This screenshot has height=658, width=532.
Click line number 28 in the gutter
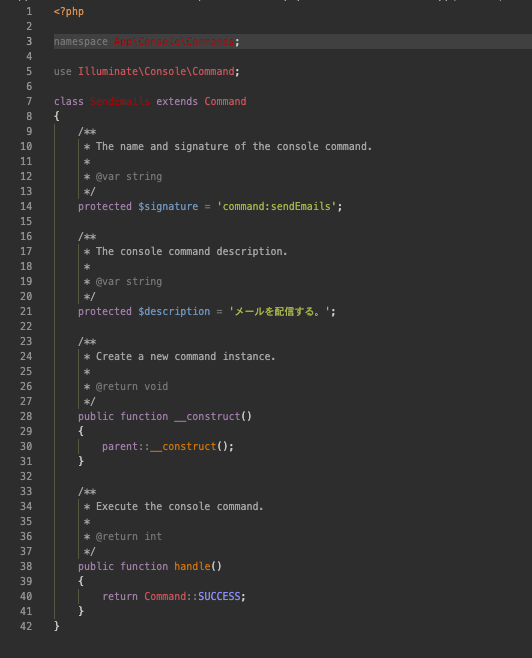(26, 416)
